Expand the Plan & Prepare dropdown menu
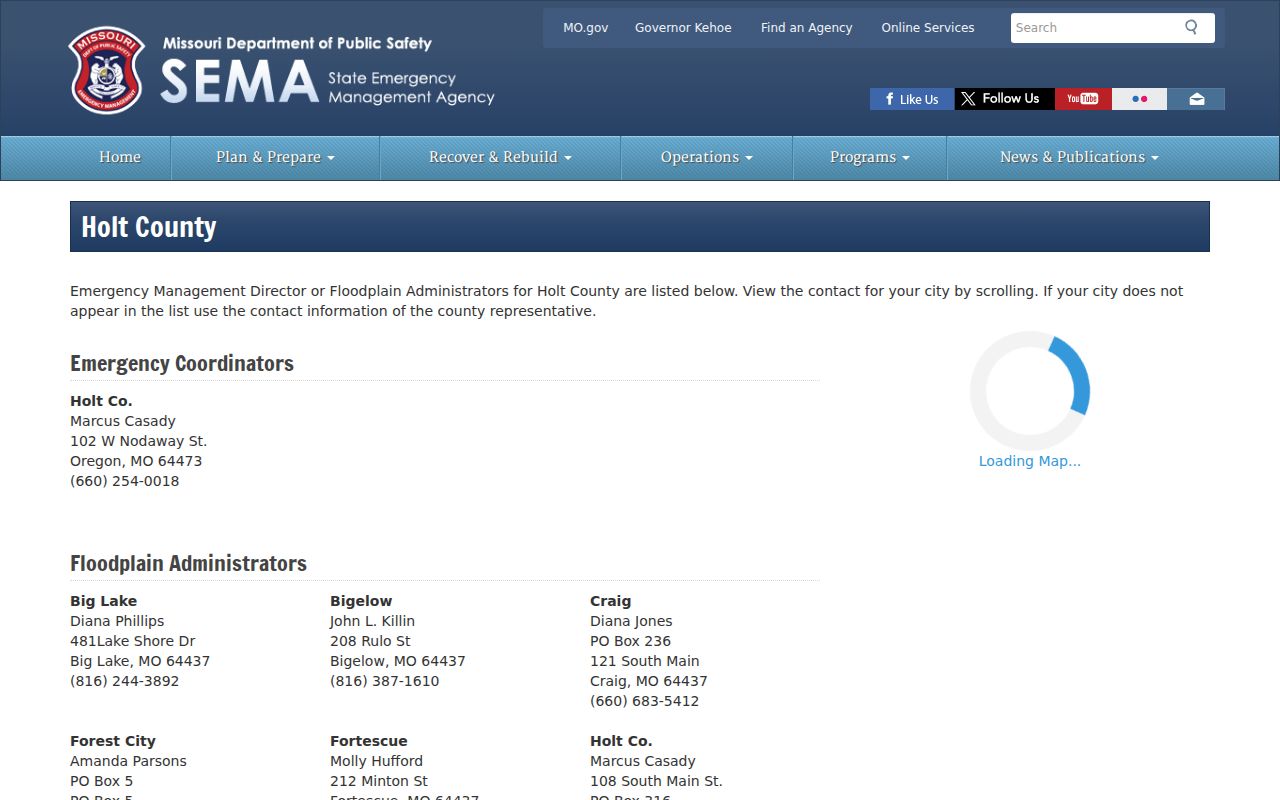The height and width of the screenshot is (800, 1280). click(x=275, y=157)
